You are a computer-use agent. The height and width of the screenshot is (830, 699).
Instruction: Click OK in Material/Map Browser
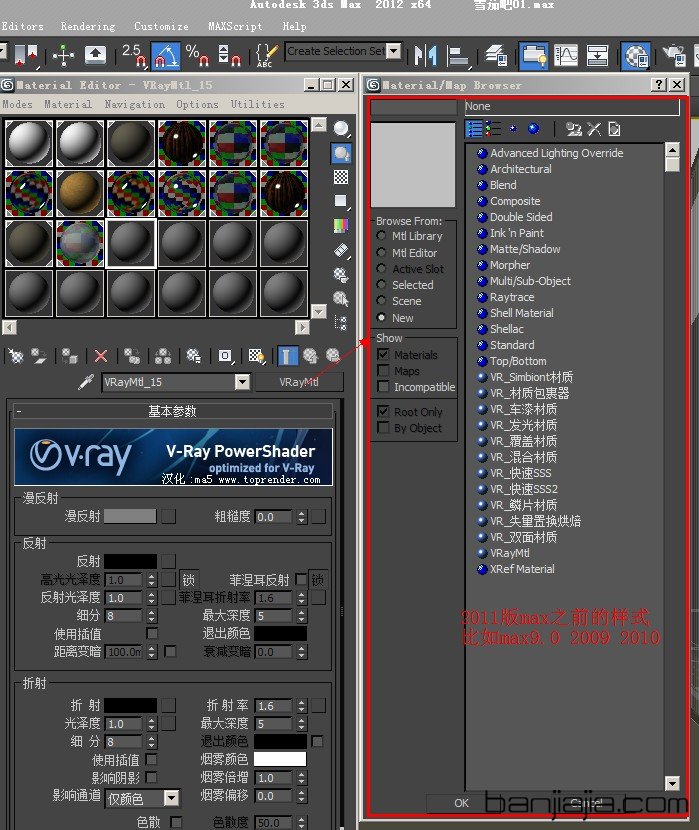(461, 803)
